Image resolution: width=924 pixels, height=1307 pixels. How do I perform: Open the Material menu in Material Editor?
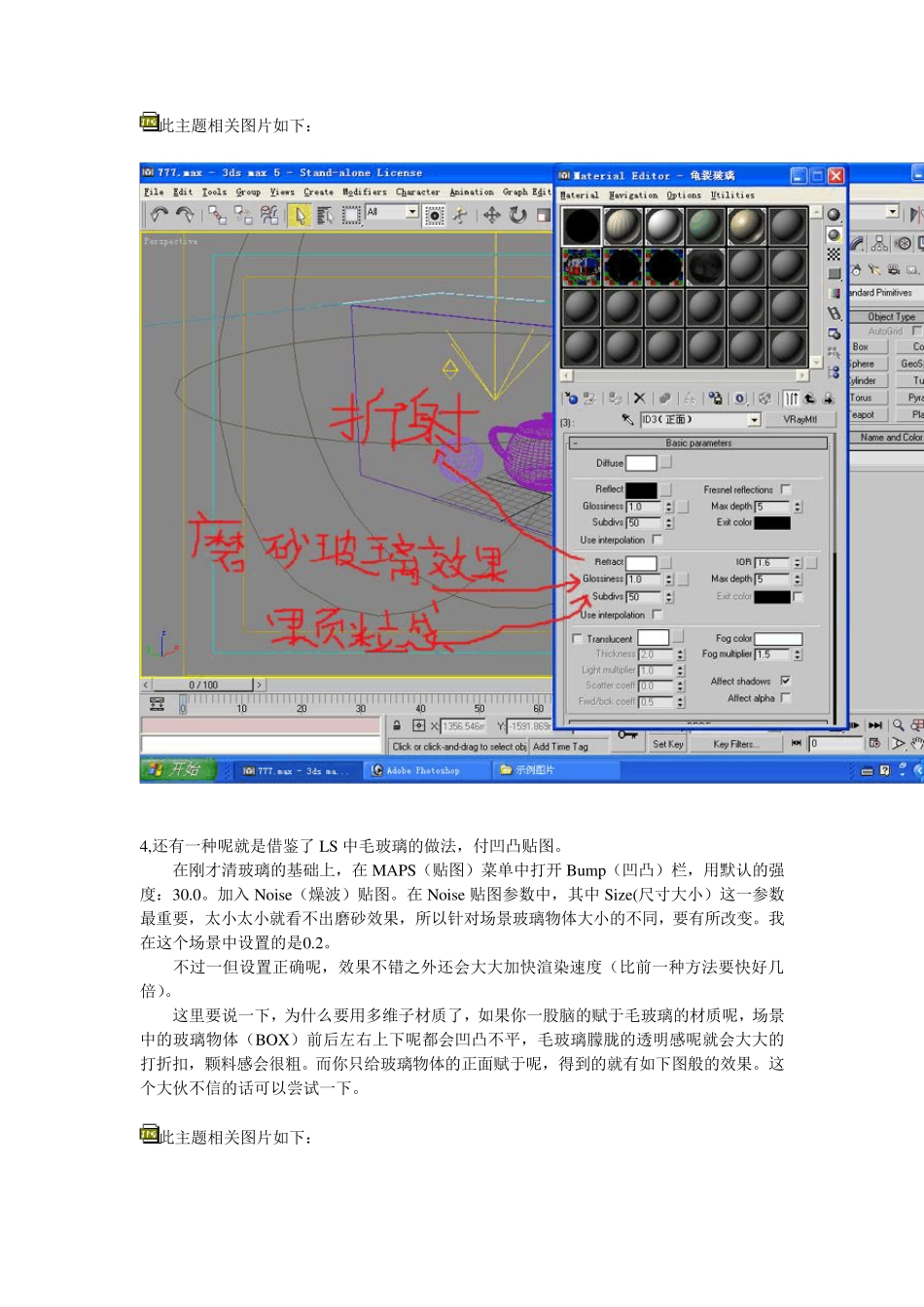580,195
